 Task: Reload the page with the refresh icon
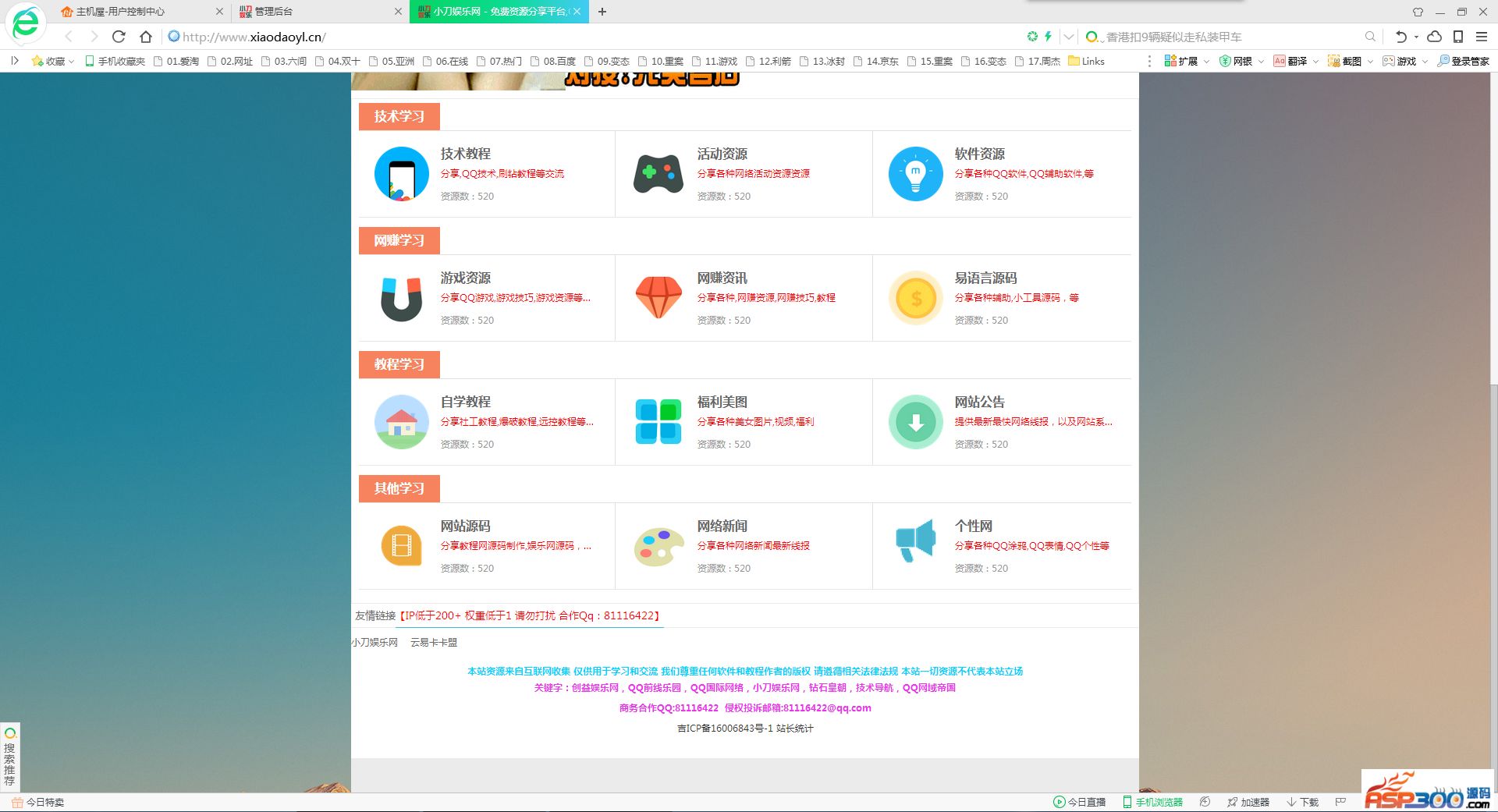pos(119,37)
